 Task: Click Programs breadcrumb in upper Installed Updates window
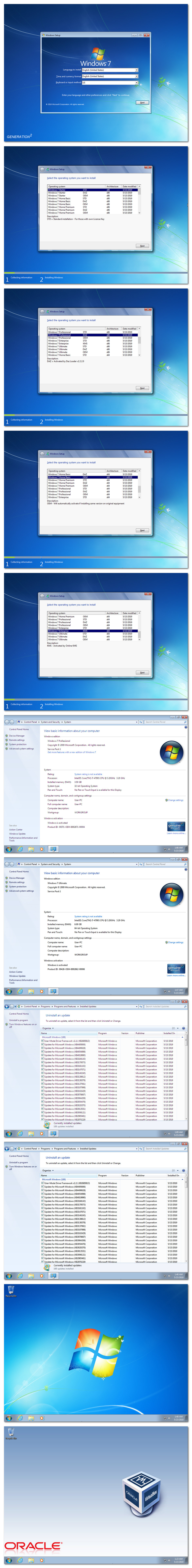point(46,1006)
